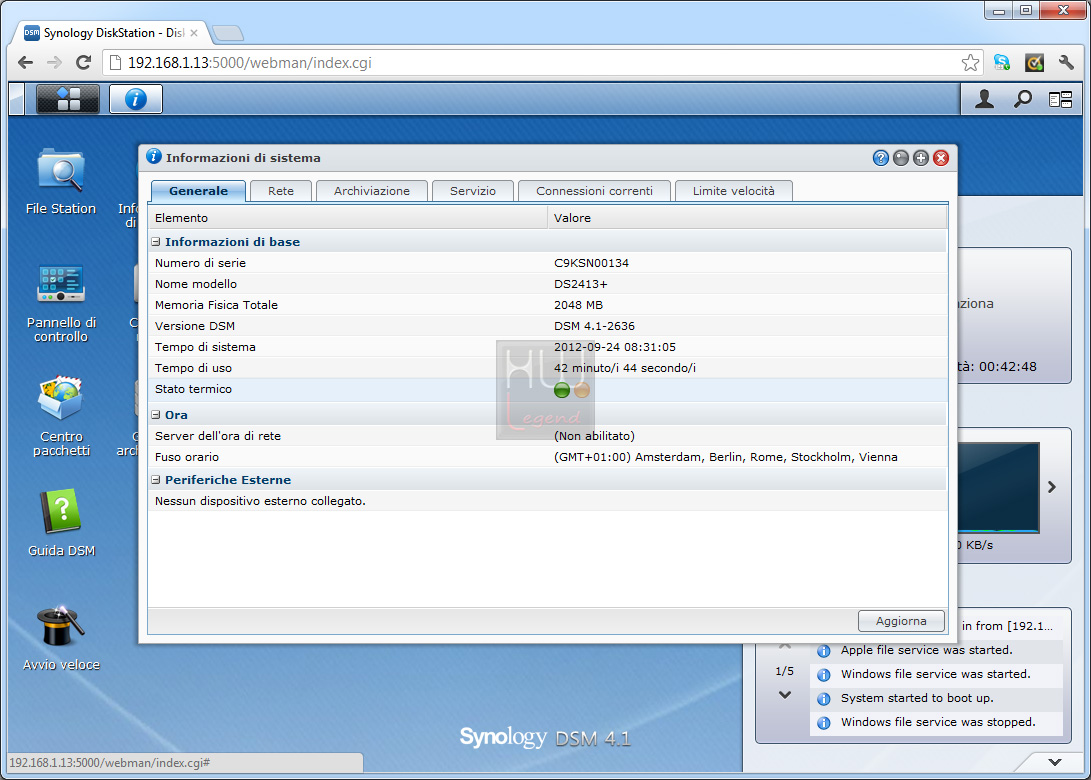
Task: Click the Skype extension icon in browser toolbar
Action: pos(1002,63)
